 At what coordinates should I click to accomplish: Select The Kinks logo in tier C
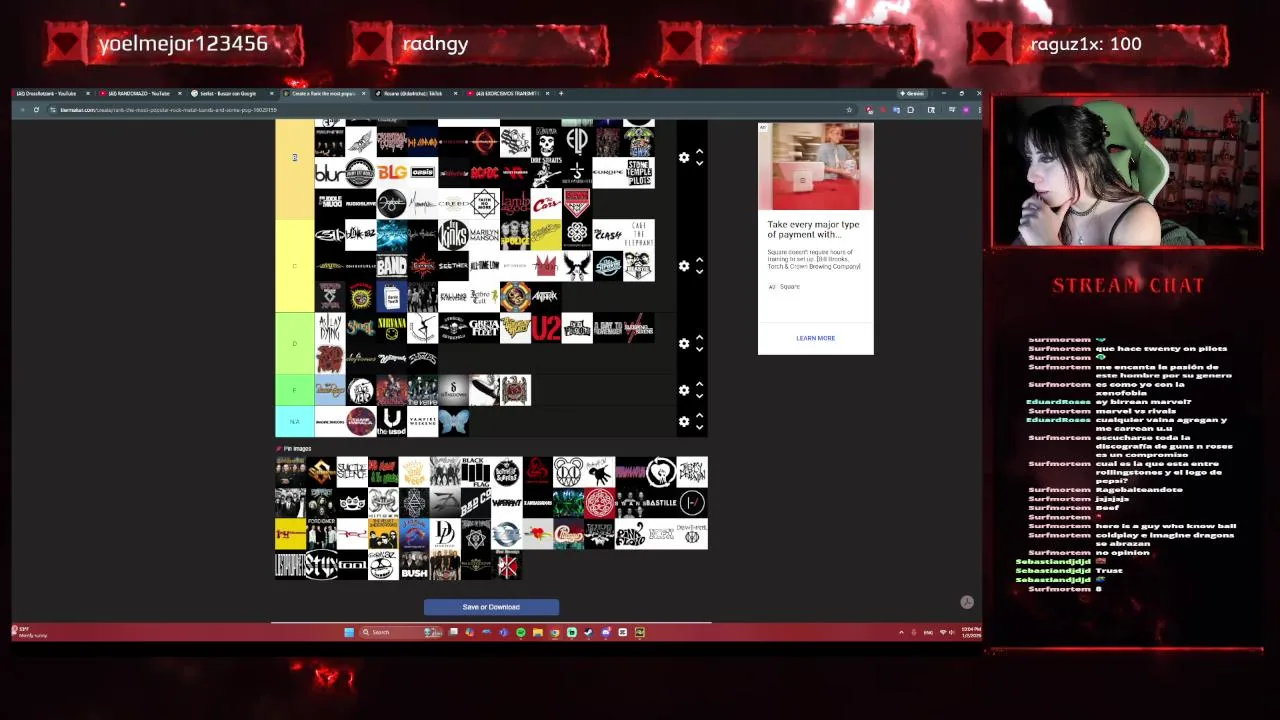tap(453, 235)
